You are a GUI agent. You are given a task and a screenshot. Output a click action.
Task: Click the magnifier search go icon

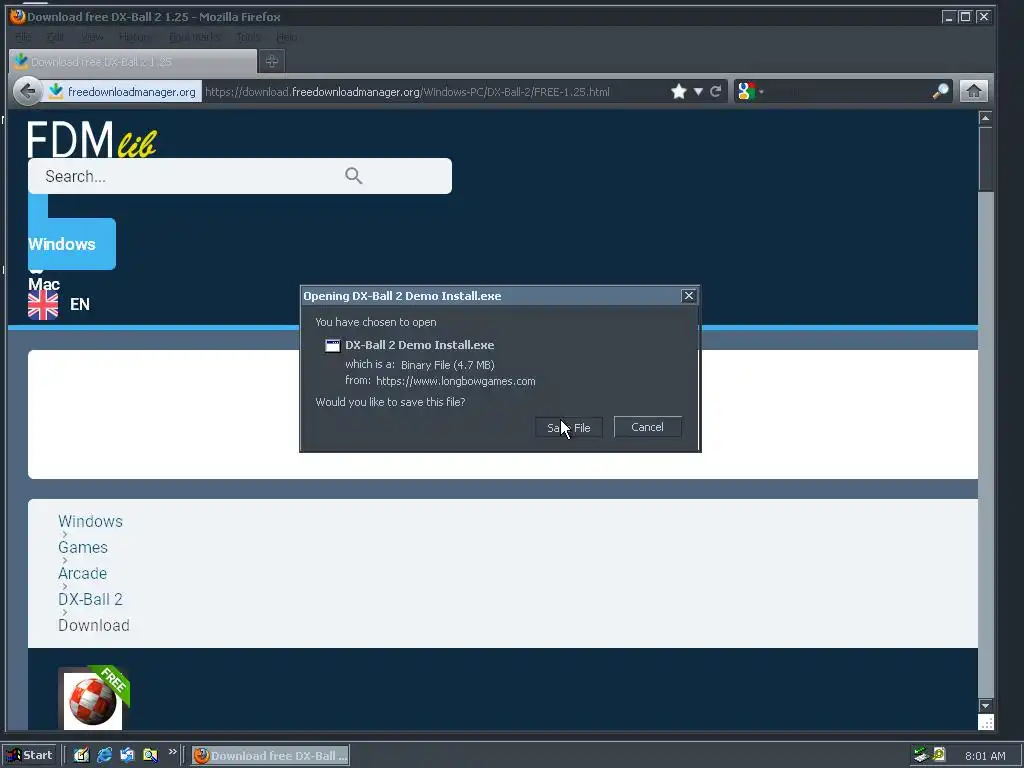[940, 91]
